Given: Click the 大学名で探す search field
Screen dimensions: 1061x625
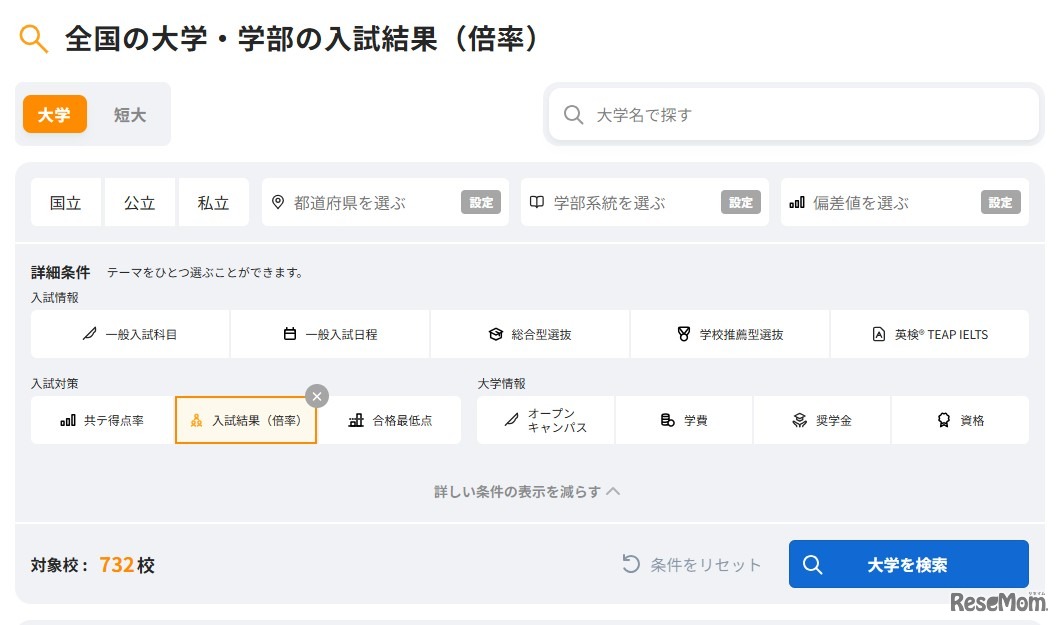Looking at the screenshot, I should click(x=792, y=114).
